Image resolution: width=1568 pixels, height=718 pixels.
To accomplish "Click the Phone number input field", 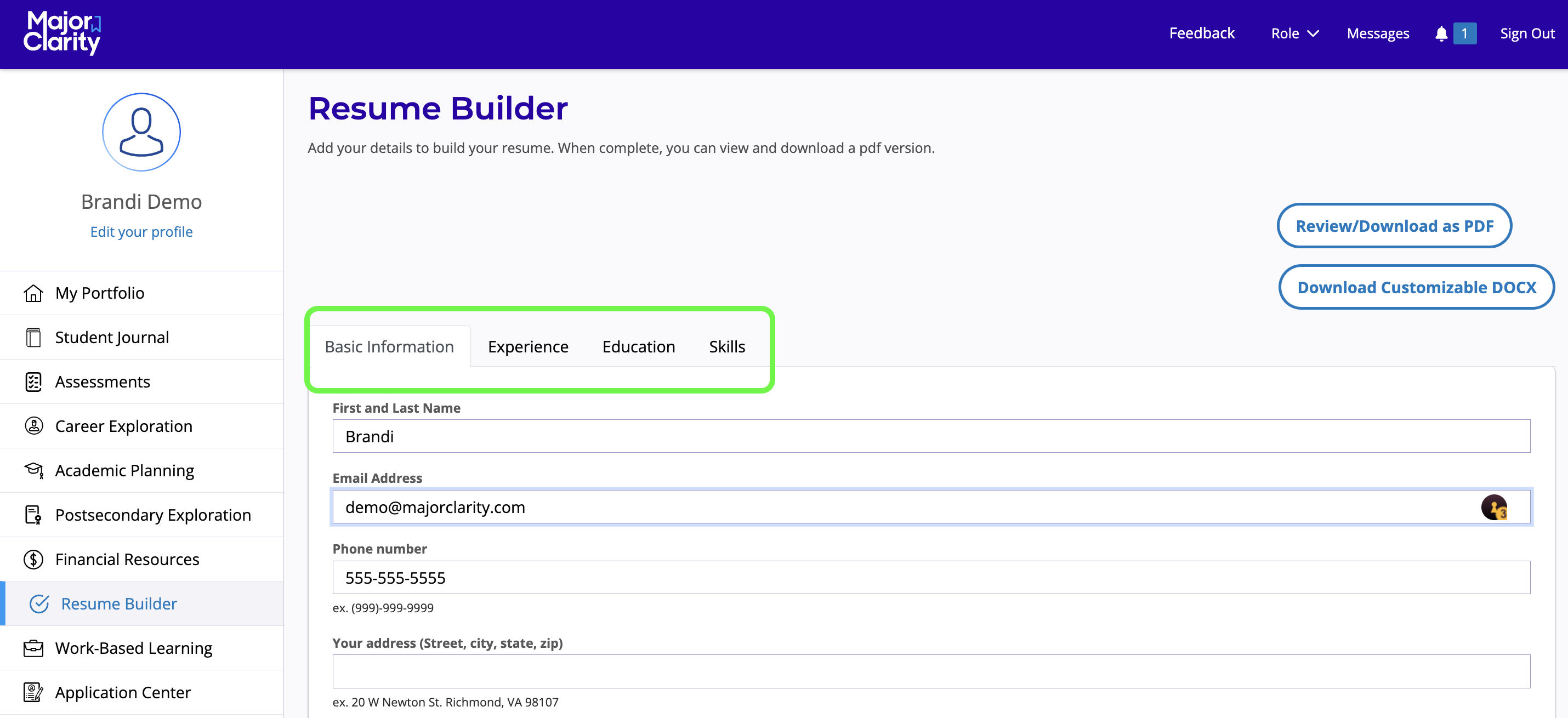I will coord(931,578).
